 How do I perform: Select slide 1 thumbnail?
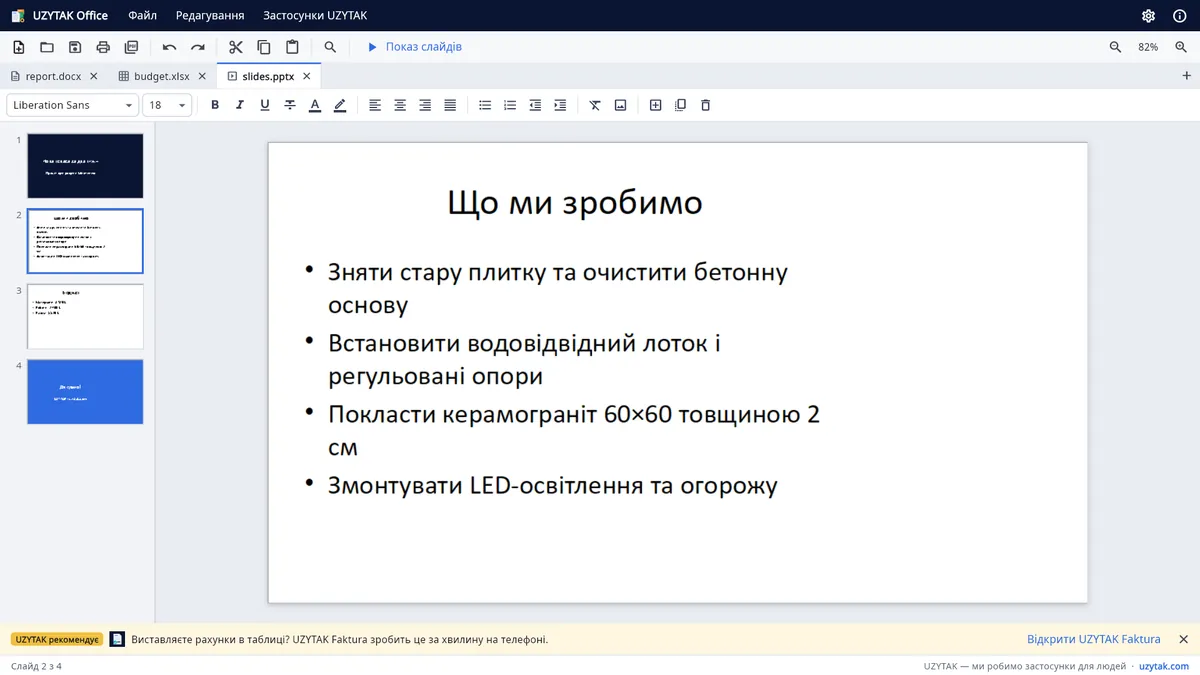point(85,166)
